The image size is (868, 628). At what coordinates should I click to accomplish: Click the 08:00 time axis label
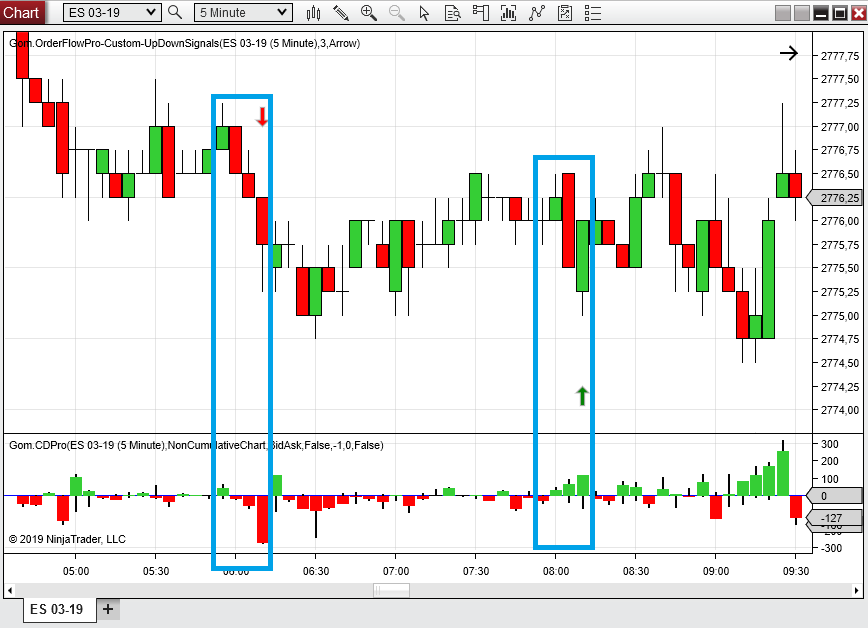(x=556, y=571)
